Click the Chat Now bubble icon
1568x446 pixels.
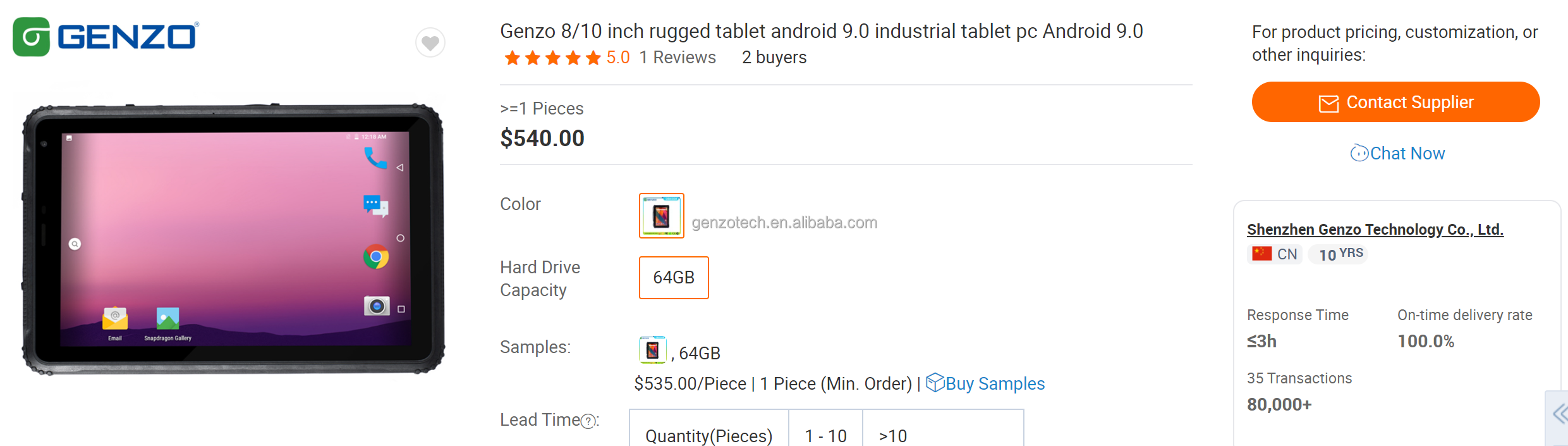coord(1359,153)
